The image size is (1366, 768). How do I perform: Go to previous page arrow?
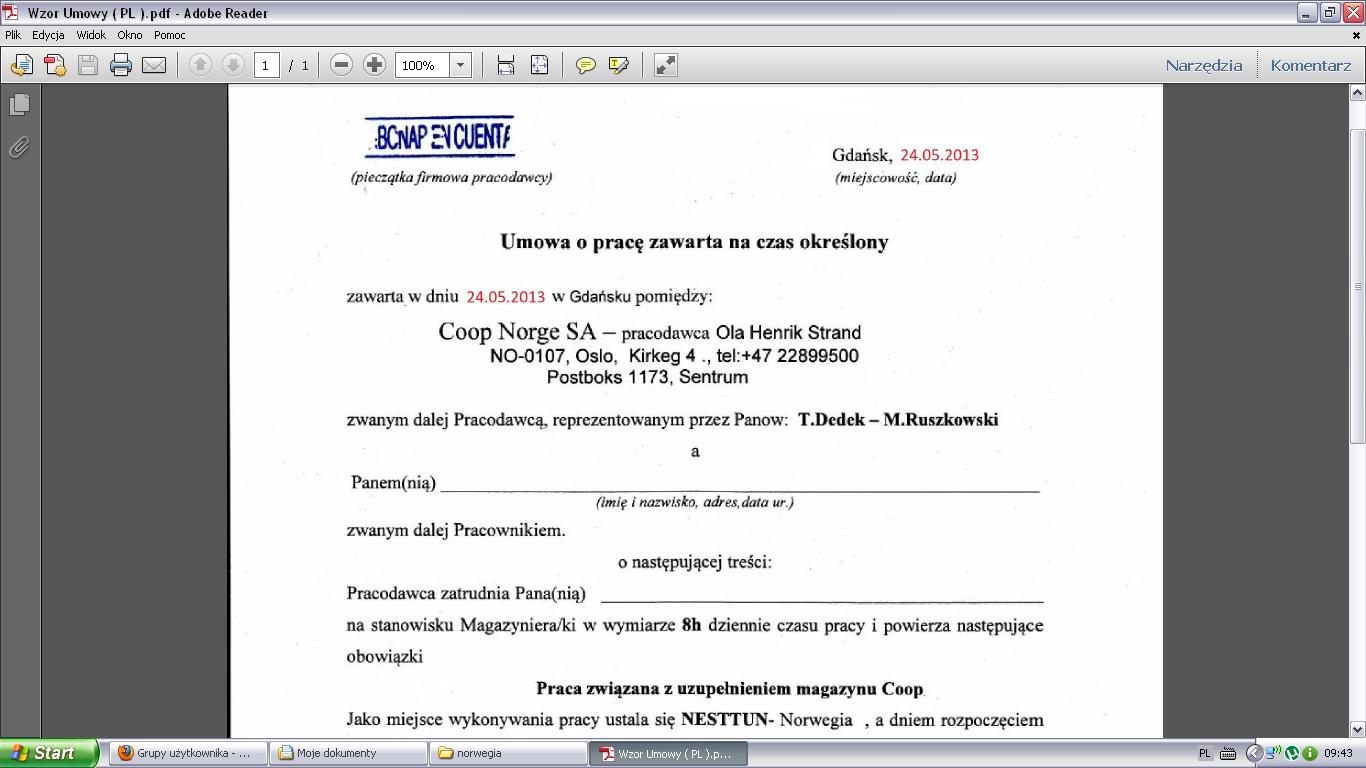(x=200, y=65)
